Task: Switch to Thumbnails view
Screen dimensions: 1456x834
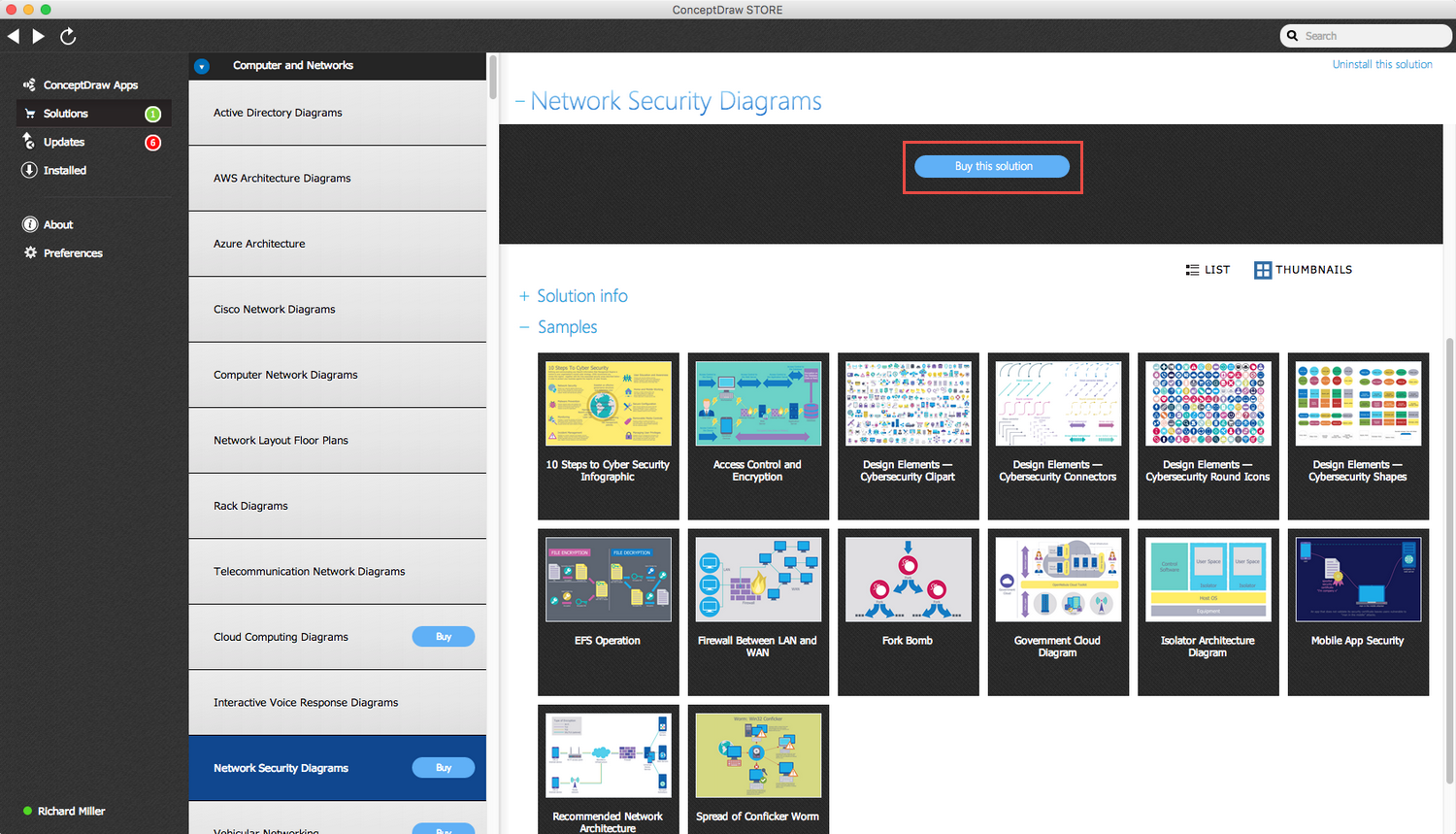Action: tap(1303, 270)
